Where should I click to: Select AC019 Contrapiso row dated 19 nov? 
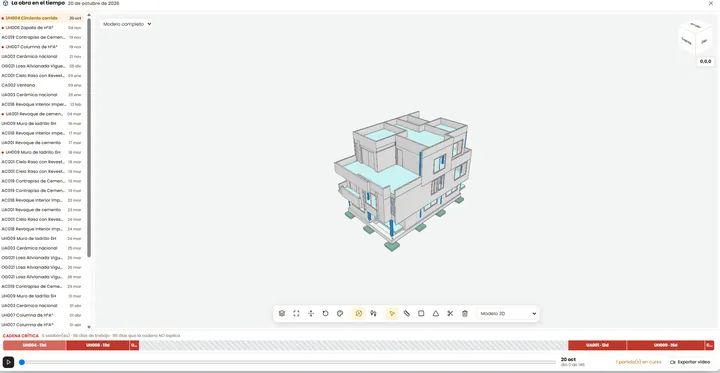tap(42, 37)
